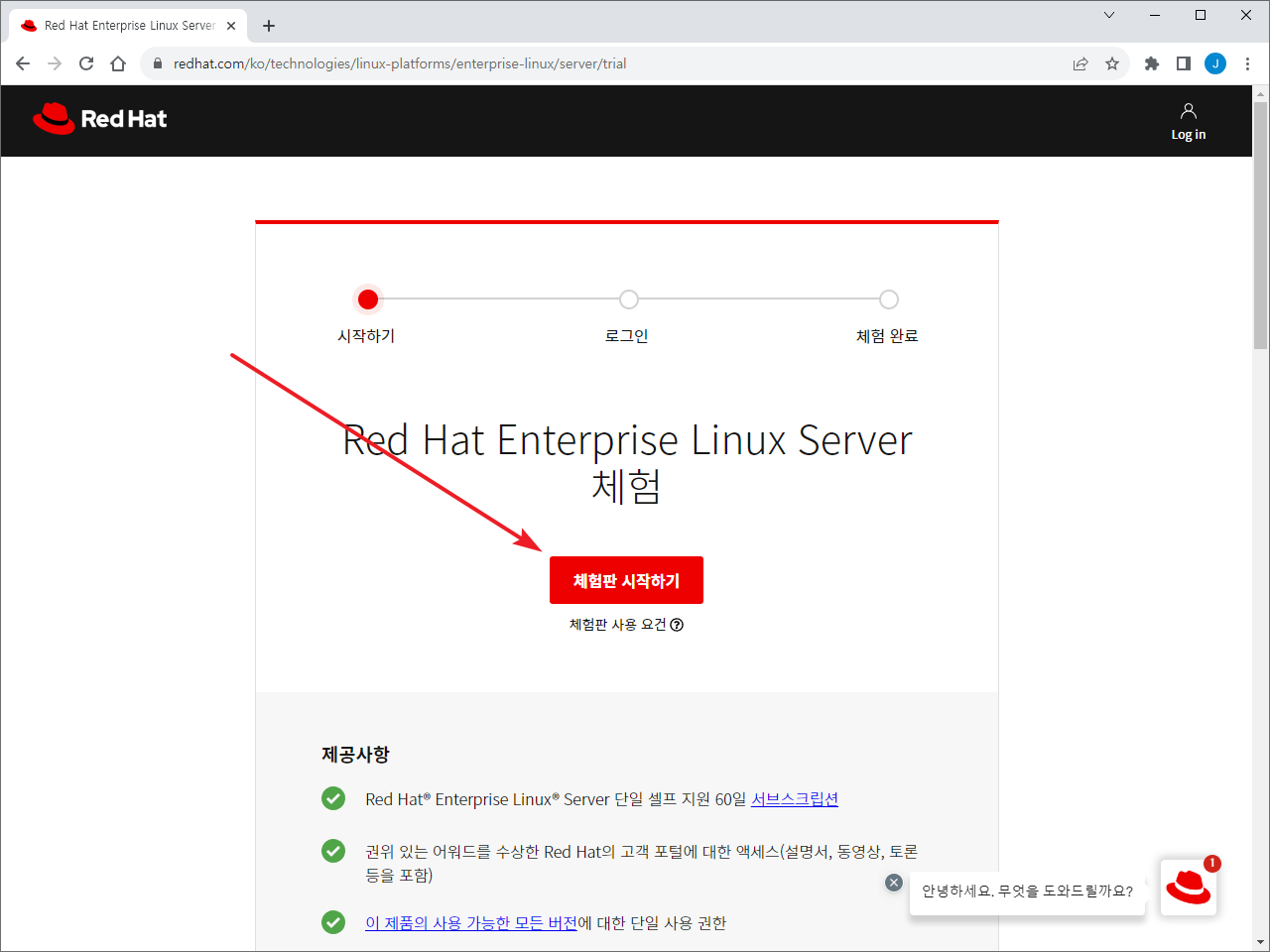The image size is (1270, 952).
Task: Click the Red Hat Enterprise Linux Server 체험 heading
Action: [x=627, y=463]
